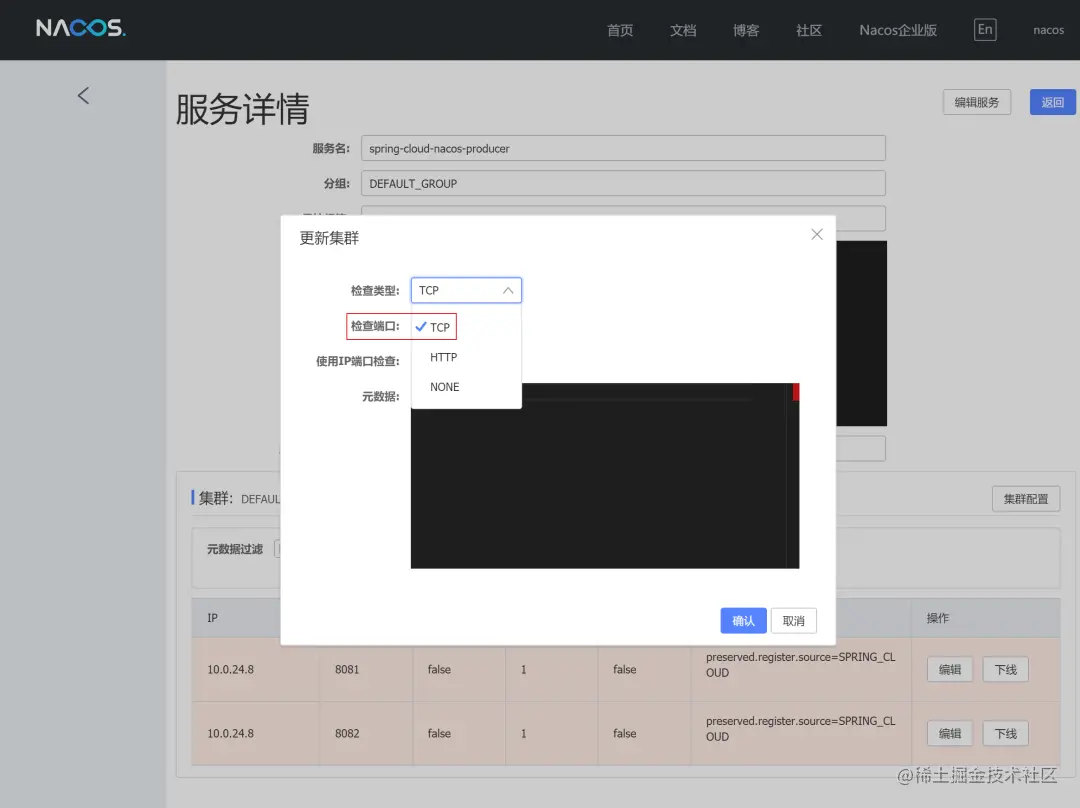Screen dimensions: 1080x808
Task: Open 集群配置 settings
Action: point(1026,498)
